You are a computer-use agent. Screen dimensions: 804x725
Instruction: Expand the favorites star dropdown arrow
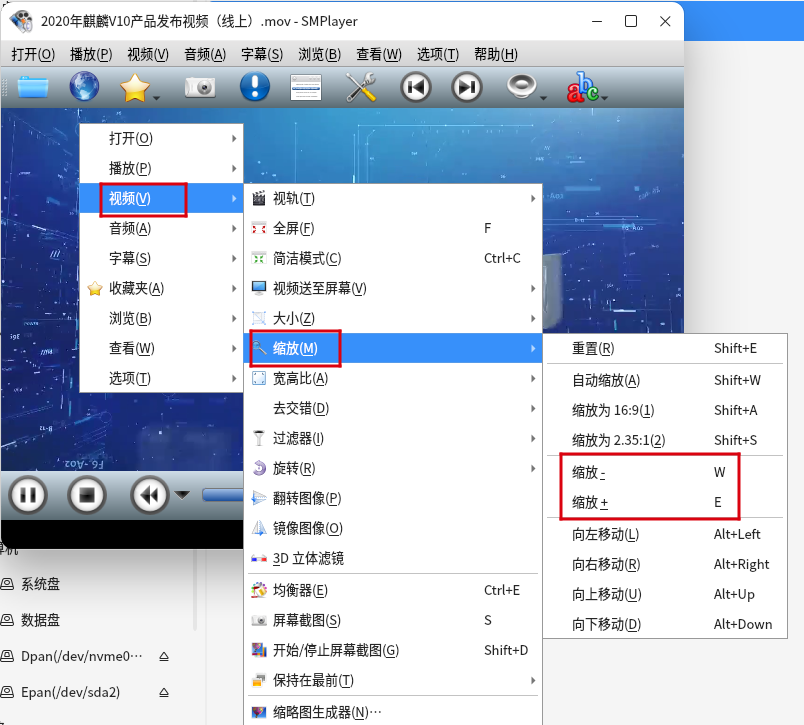coord(157,98)
